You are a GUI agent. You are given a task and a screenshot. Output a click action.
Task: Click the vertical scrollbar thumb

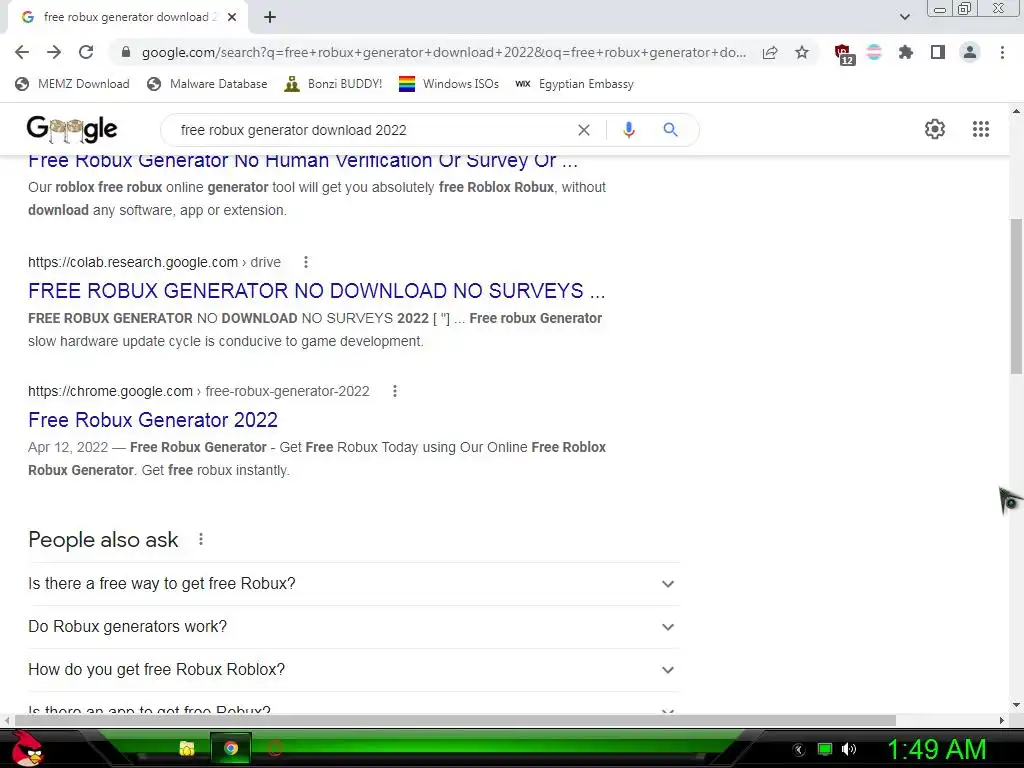pyautogui.click(x=1016, y=296)
